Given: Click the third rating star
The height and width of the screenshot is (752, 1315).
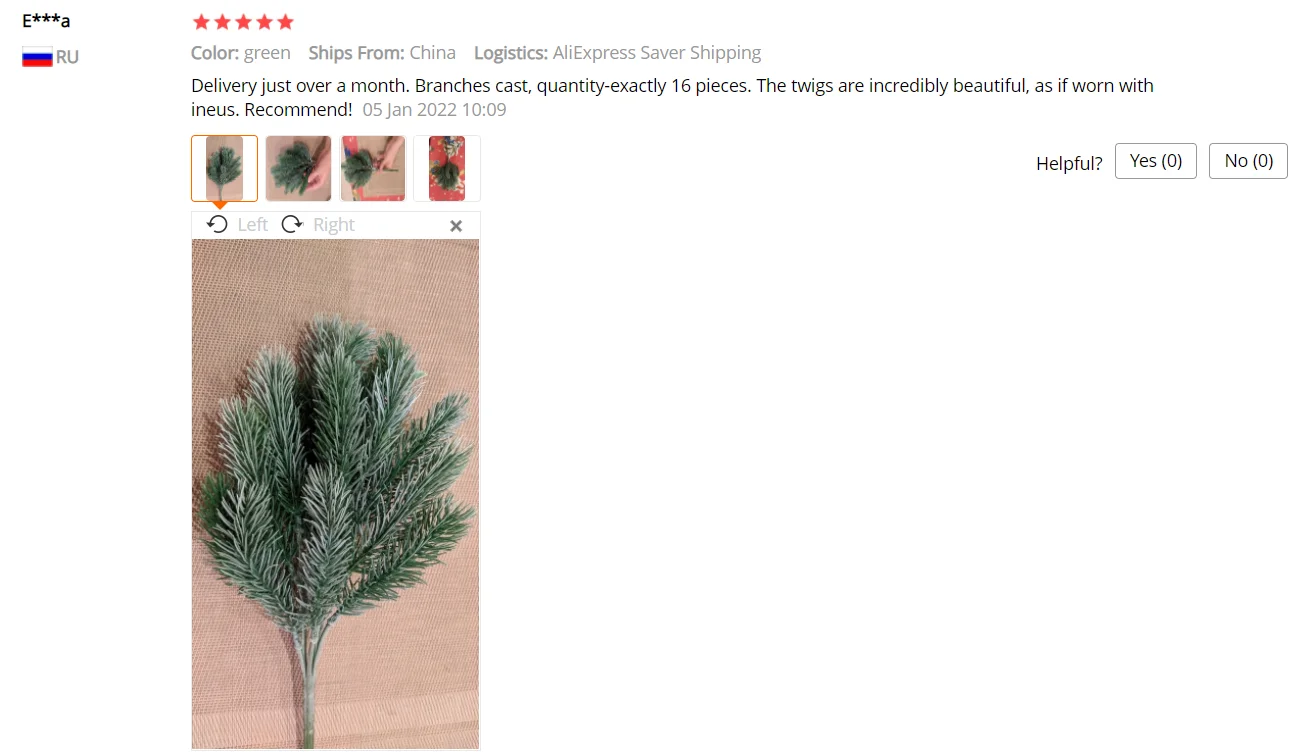Looking at the screenshot, I should point(243,21).
